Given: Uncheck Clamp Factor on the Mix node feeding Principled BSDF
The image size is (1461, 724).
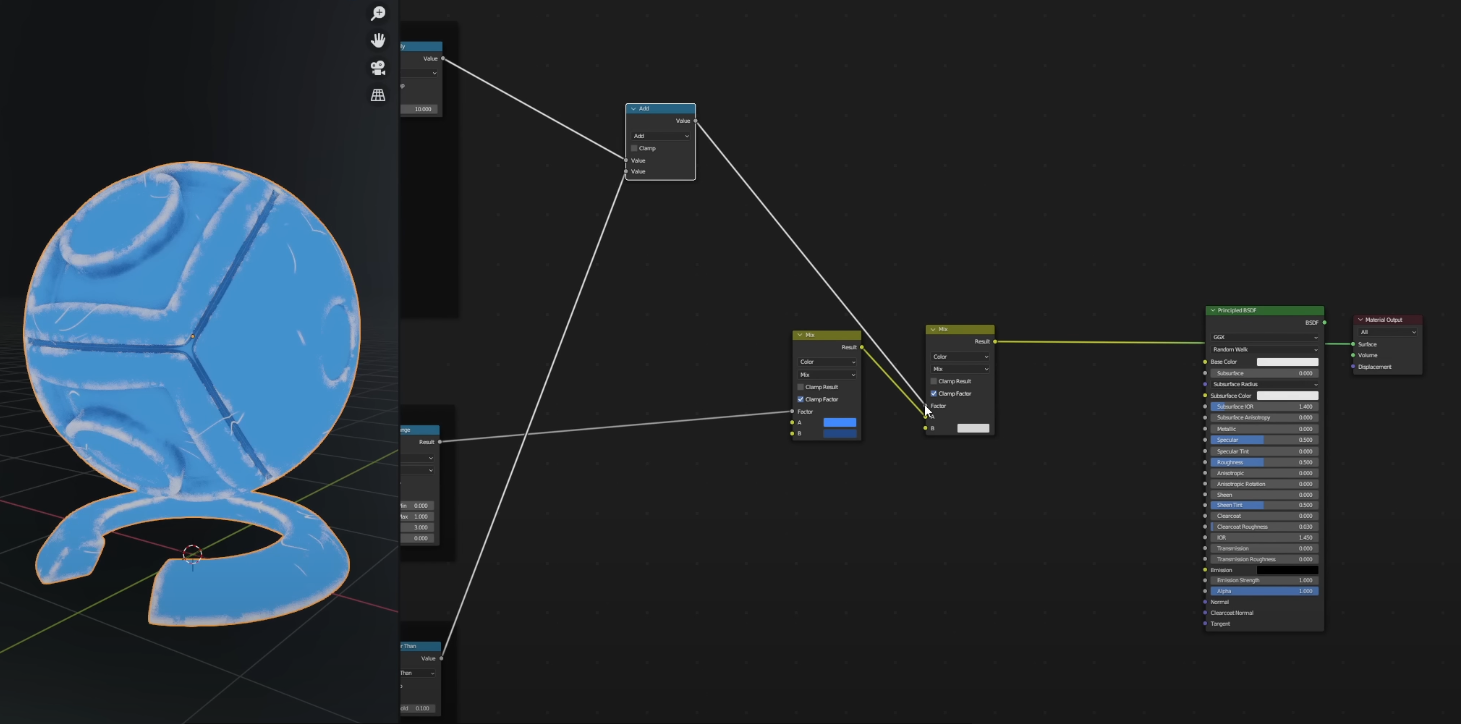Looking at the screenshot, I should click(934, 393).
